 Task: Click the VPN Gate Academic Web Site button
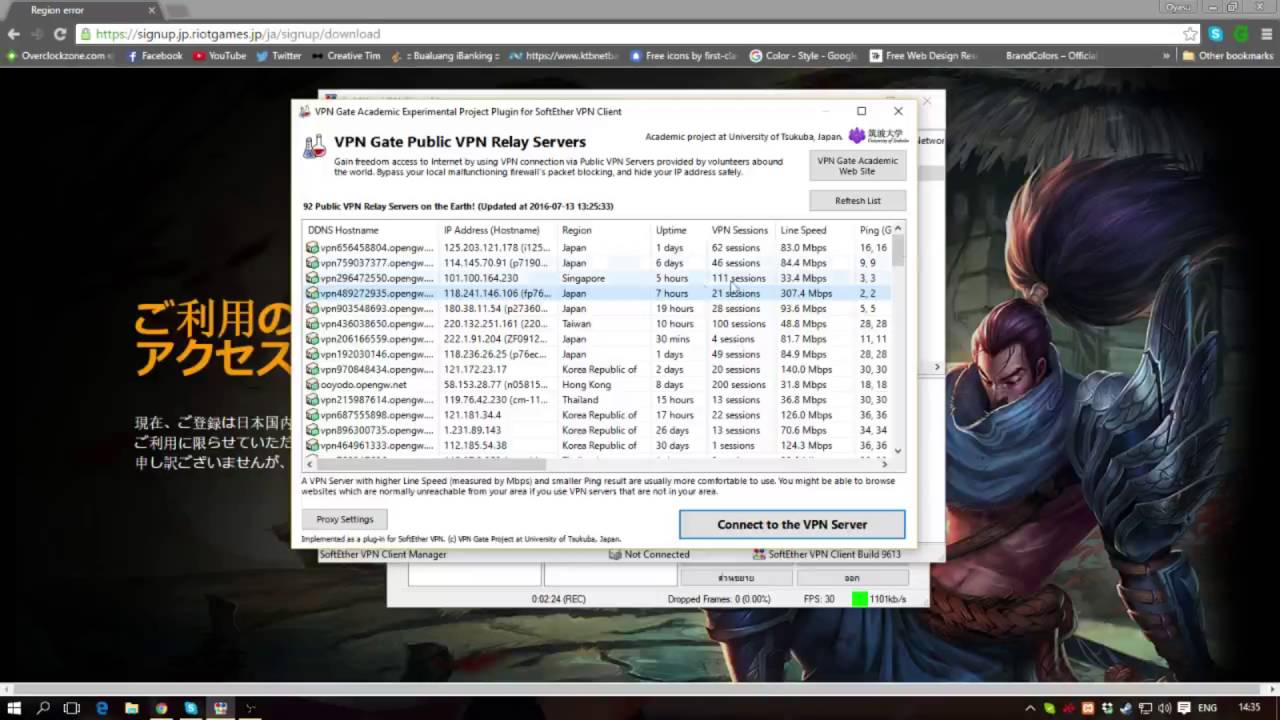tap(857, 166)
